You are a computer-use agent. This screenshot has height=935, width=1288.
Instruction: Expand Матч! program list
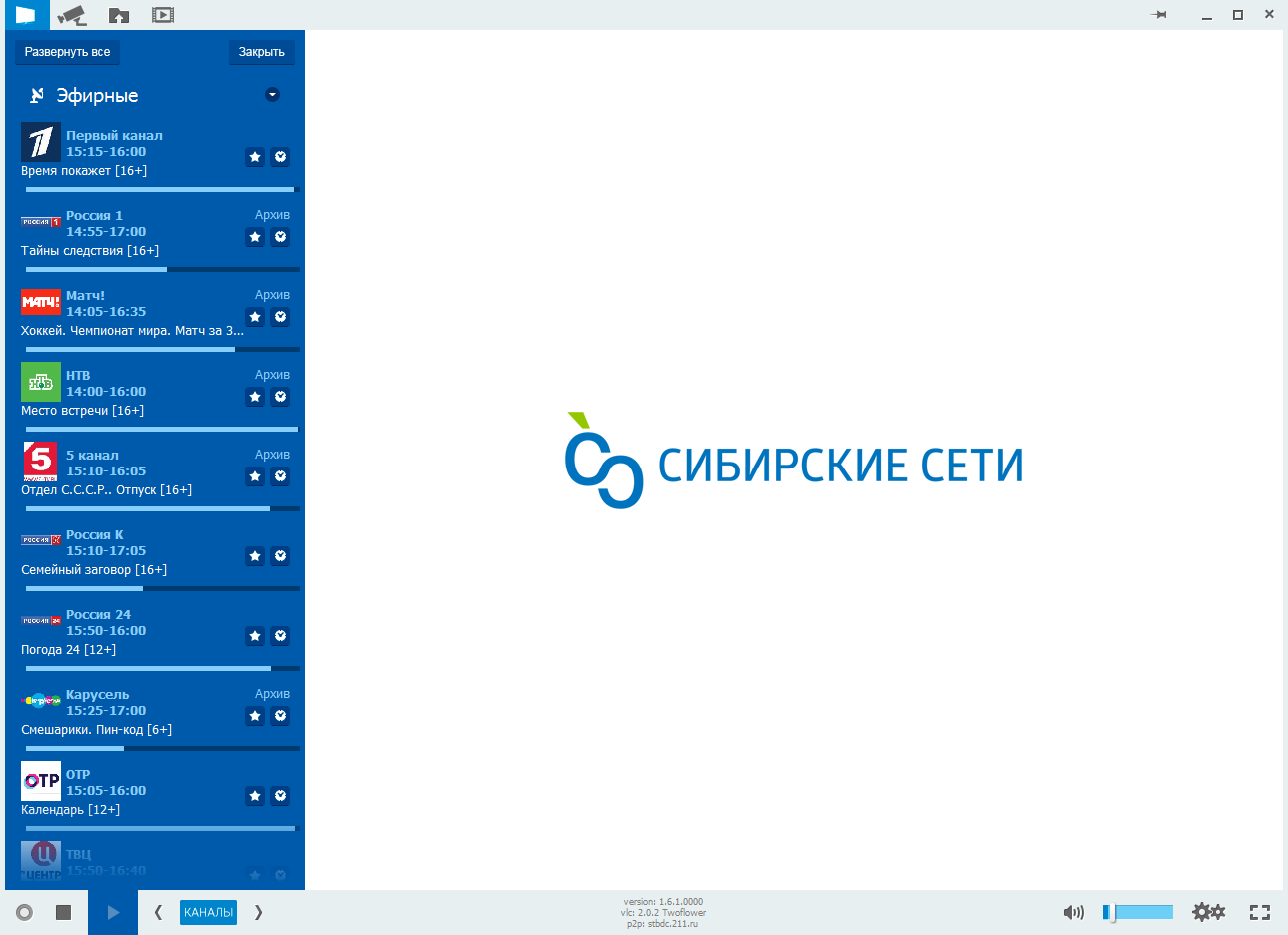click(281, 317)
